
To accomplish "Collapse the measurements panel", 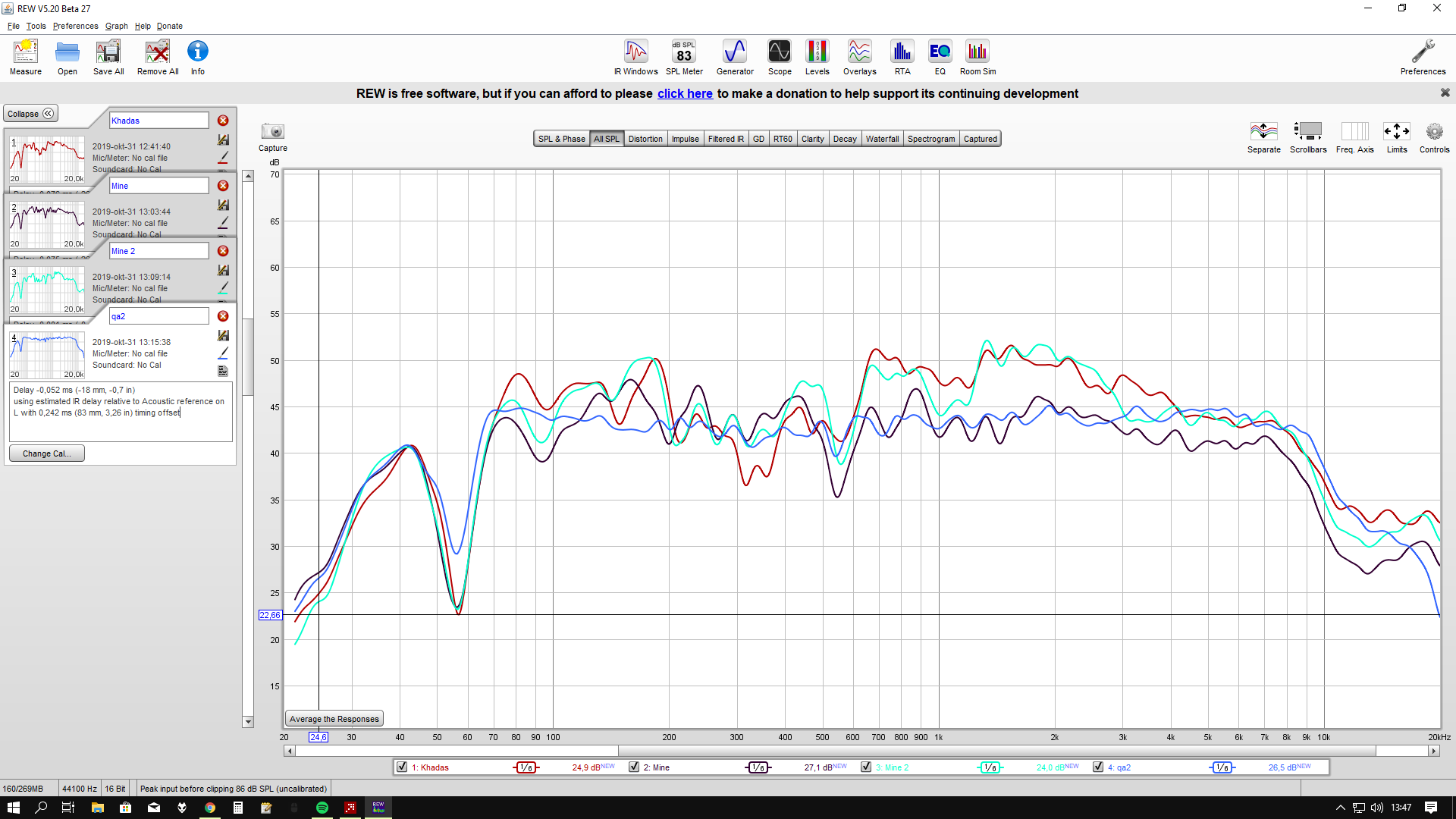I will (30, 114).
